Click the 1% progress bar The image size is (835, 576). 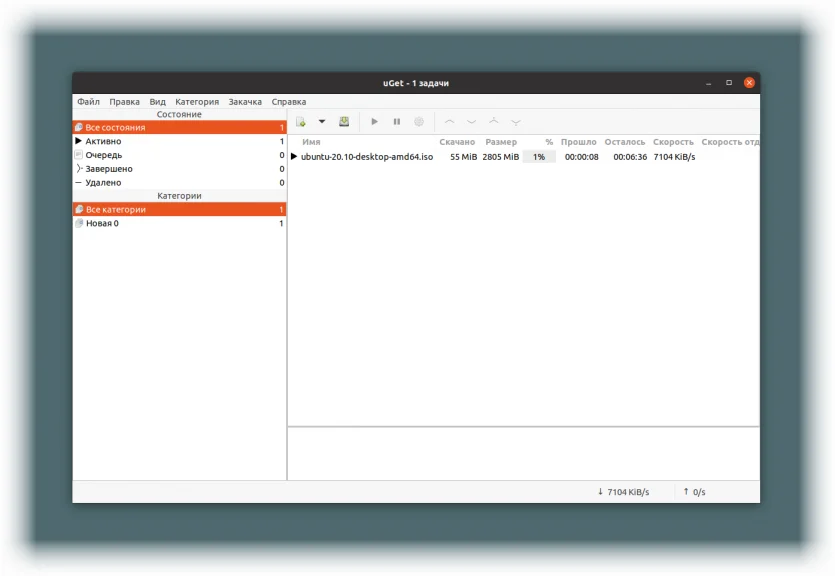click(539, 157)
